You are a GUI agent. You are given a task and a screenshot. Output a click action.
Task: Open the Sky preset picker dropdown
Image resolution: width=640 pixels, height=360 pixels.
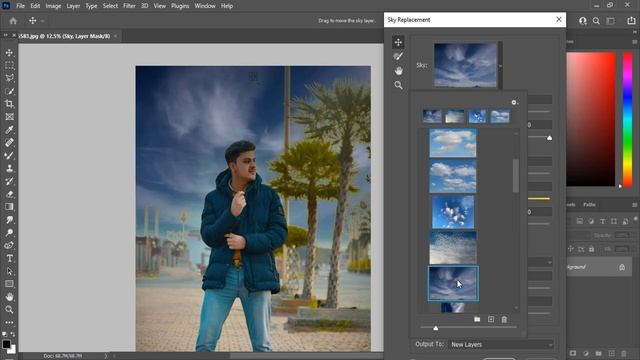tap(500, 65)
